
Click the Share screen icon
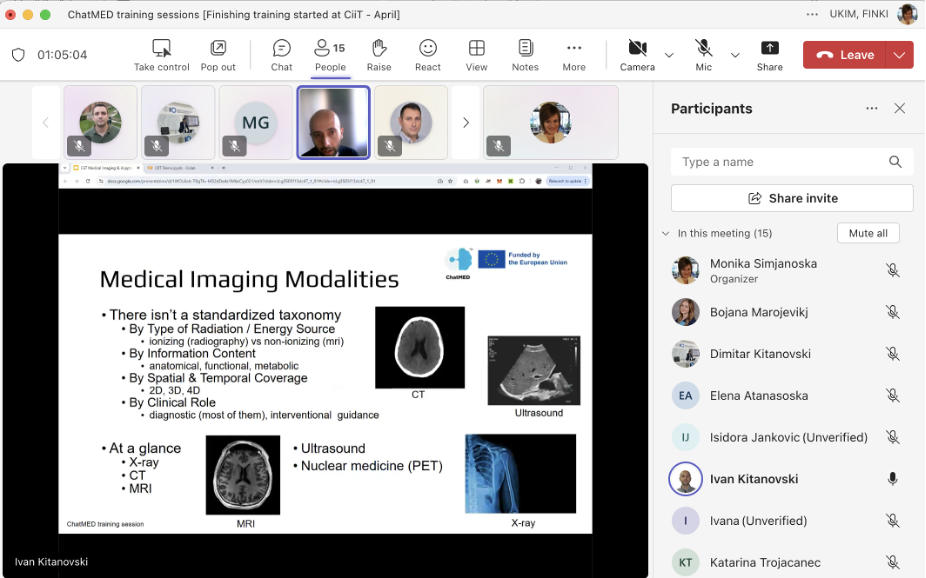(769, 49)
